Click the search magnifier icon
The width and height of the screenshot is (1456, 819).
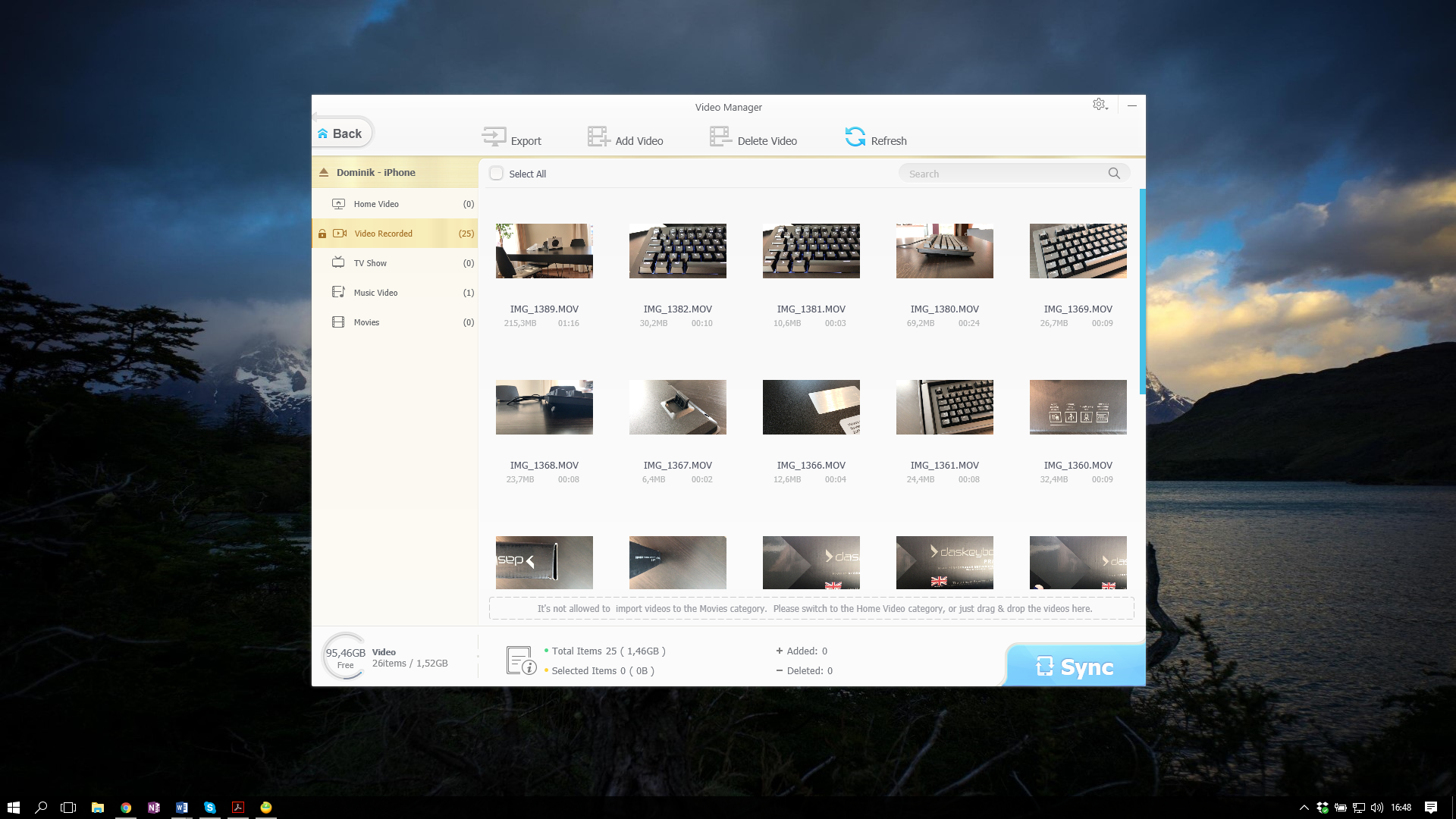pos(1114,173)
